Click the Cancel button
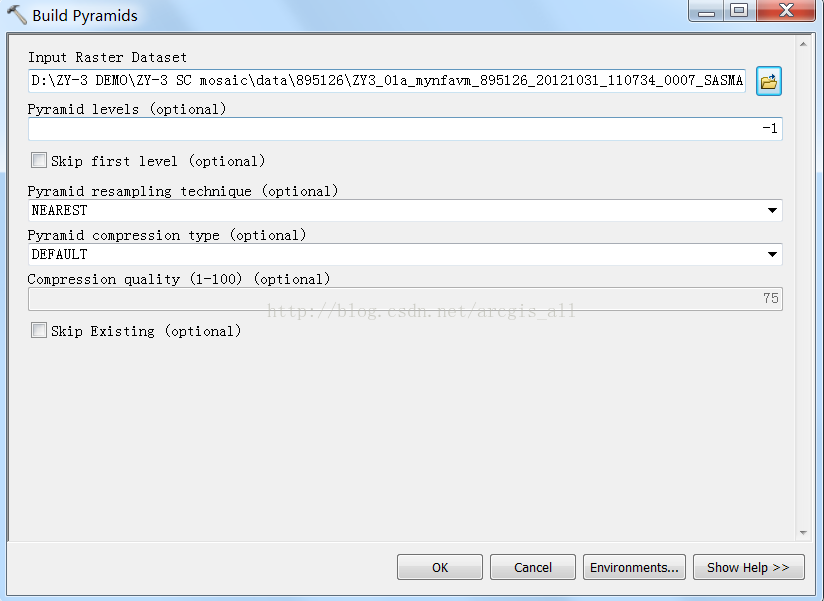Screen dimensions: 824x601 coord(533,567)
